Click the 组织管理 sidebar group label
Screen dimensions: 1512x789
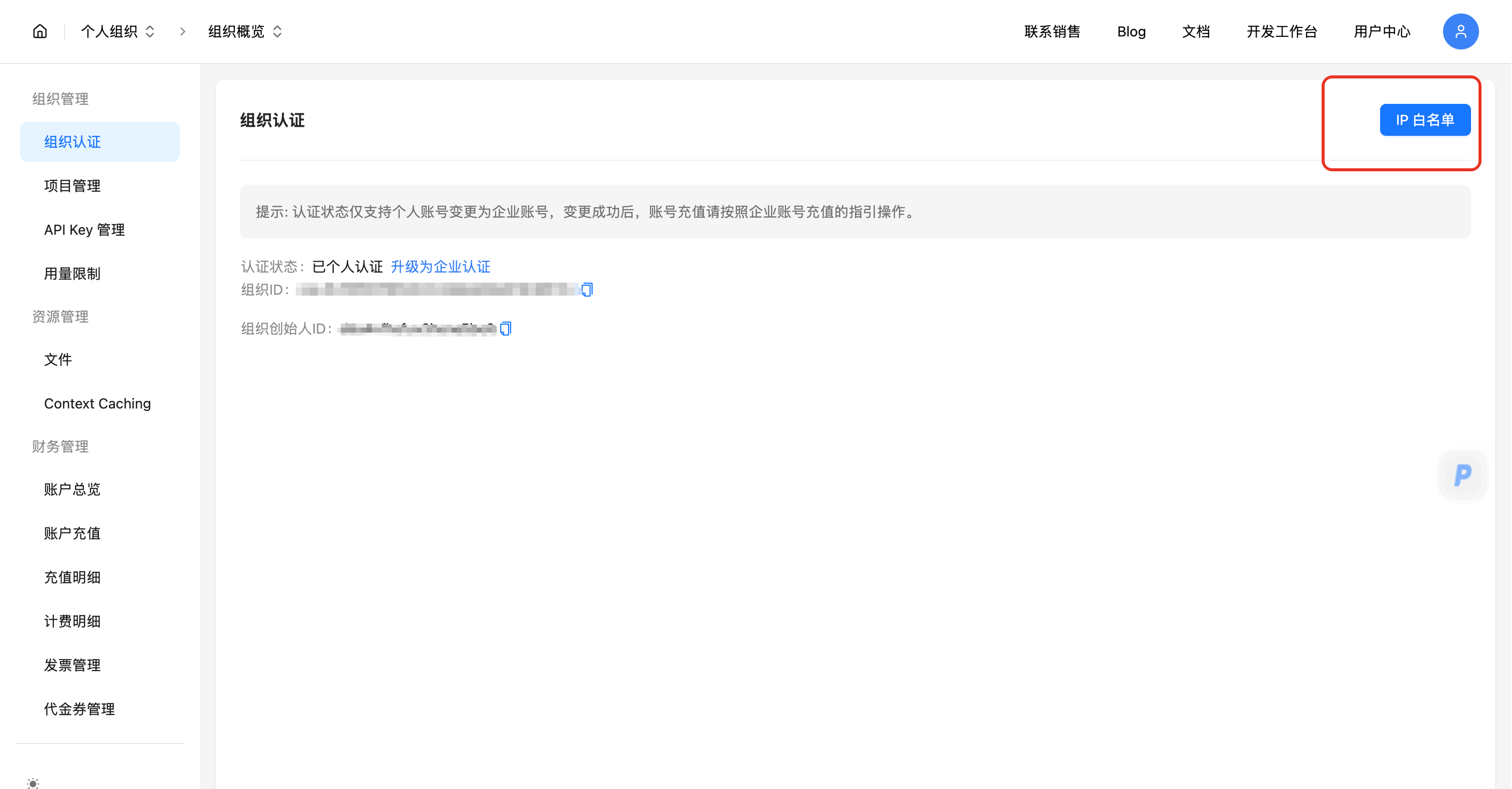(x=60, y=99)
